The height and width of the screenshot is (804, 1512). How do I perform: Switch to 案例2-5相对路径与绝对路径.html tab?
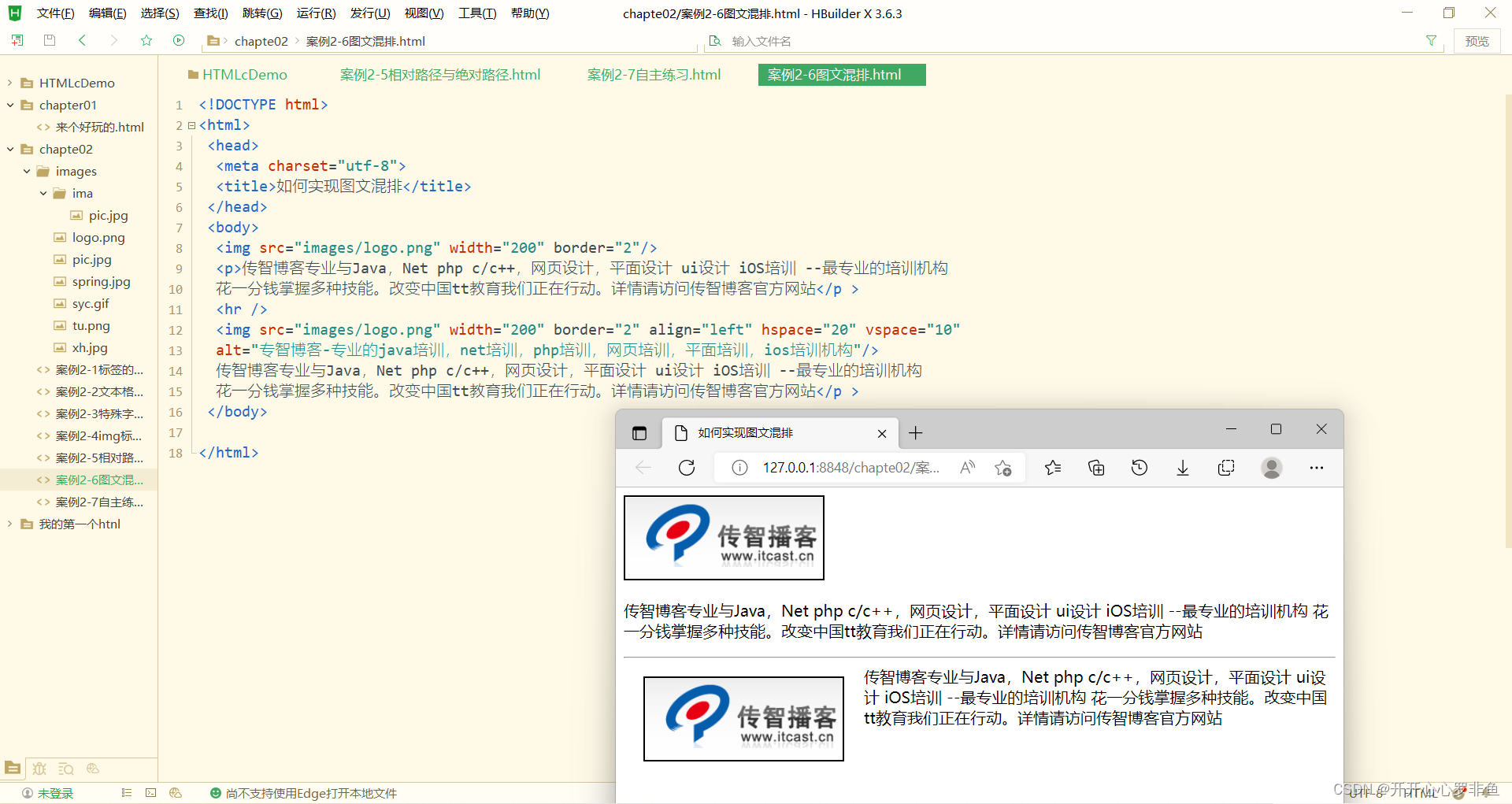pyautogui.click(x=439, y=75)
